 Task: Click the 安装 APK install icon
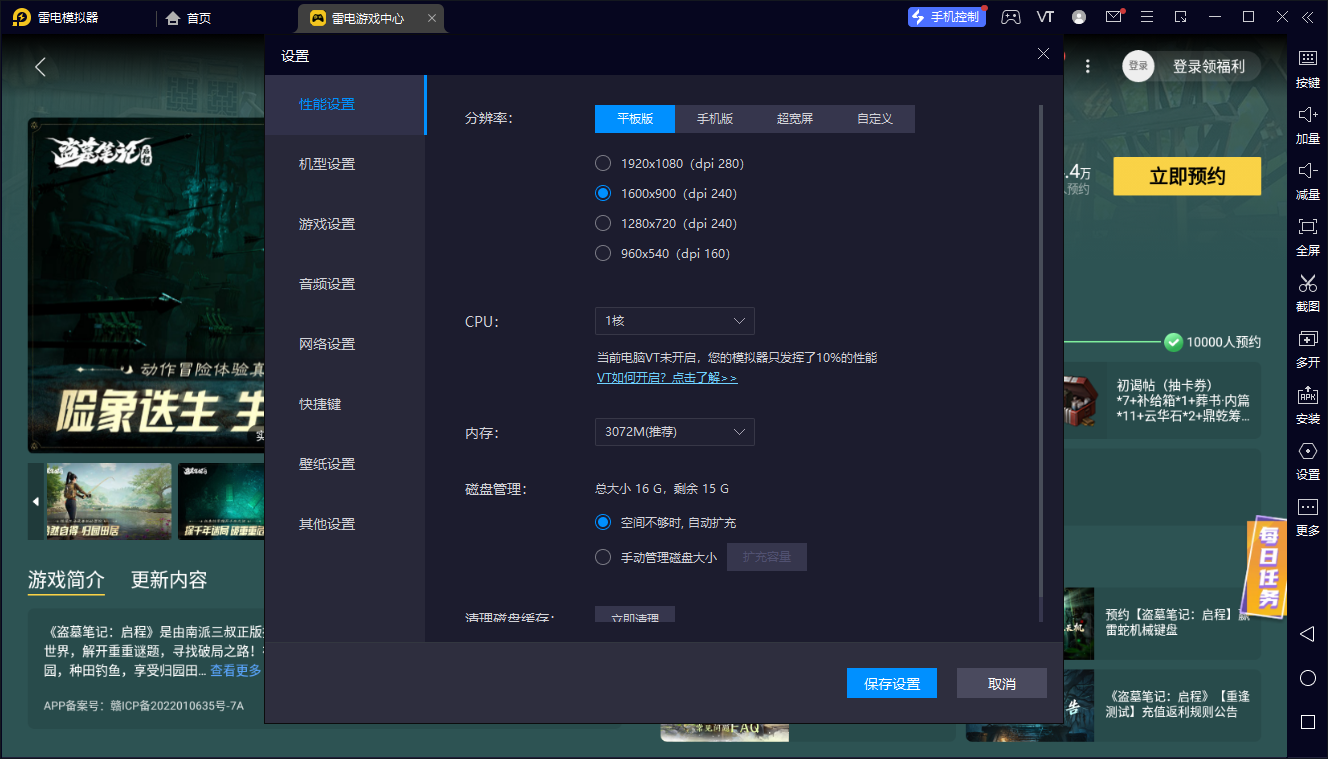(1307, 394)
